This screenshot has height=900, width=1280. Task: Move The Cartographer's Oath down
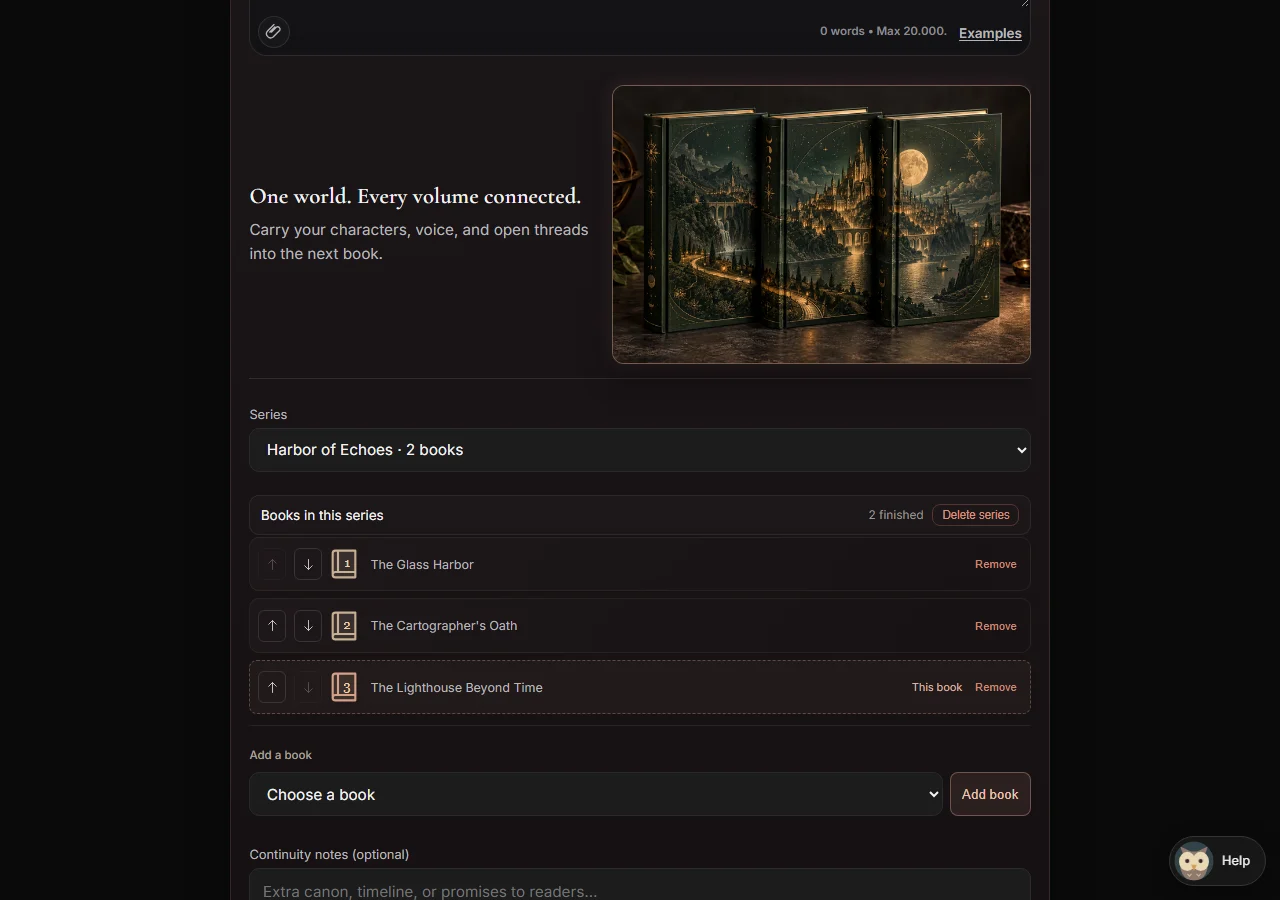(308, 626)
